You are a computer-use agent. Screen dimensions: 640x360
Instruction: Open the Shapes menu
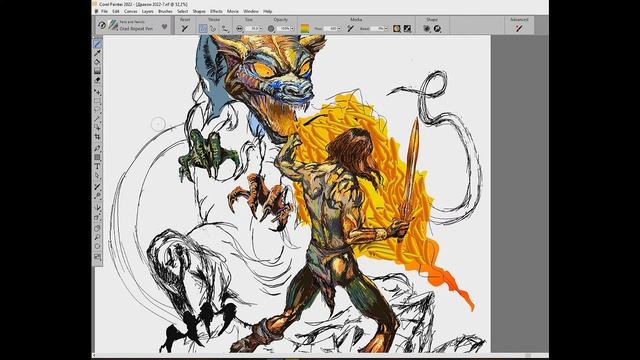[x=199, y=11]
